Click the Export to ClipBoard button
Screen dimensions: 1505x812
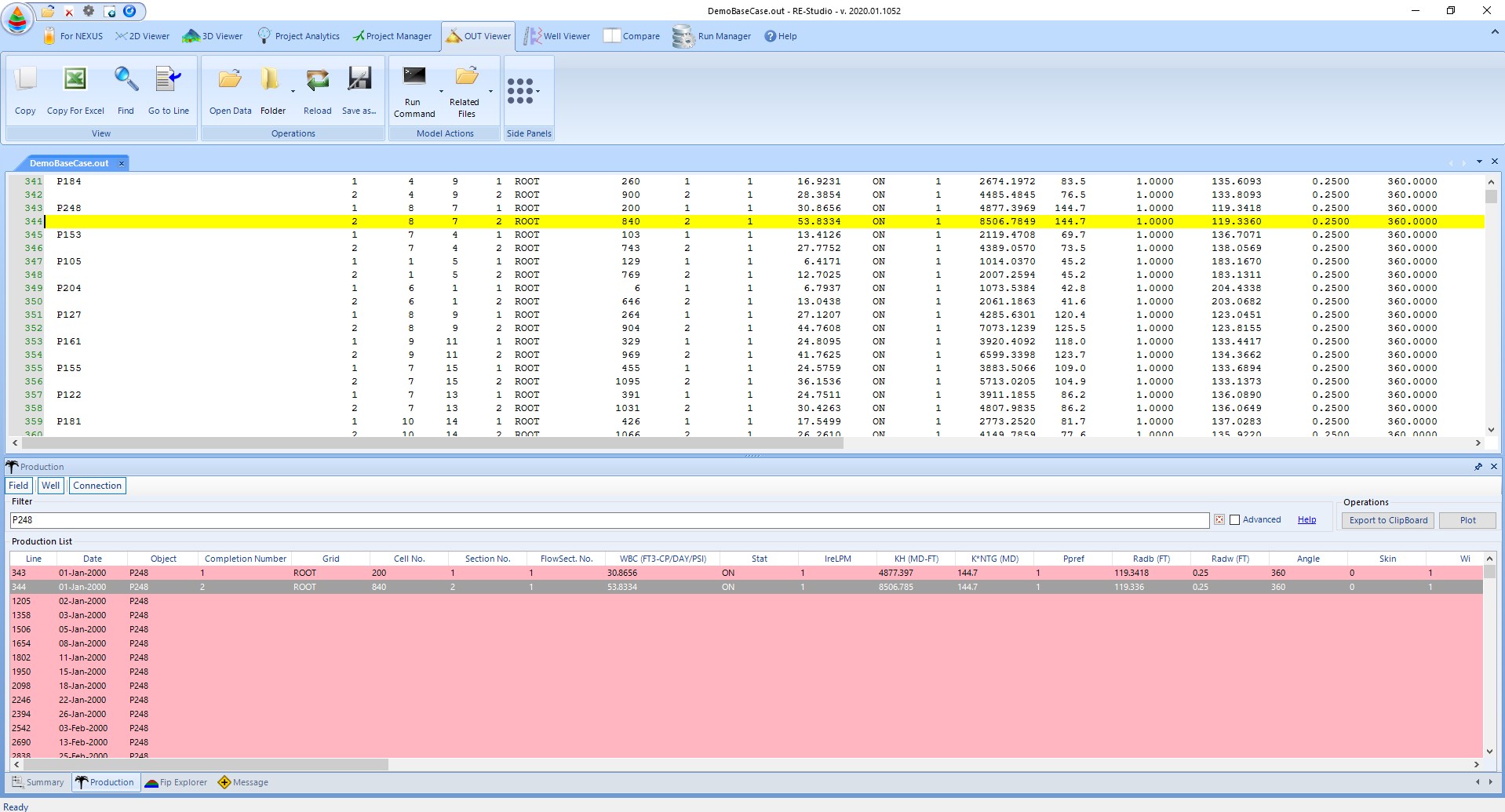click(x=1387, y=520)
